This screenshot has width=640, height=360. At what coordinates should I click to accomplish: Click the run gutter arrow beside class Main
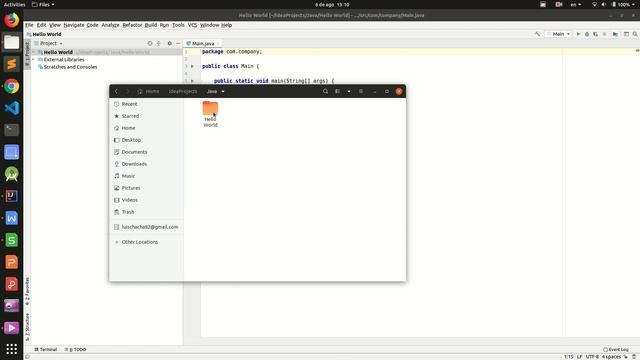192,66
